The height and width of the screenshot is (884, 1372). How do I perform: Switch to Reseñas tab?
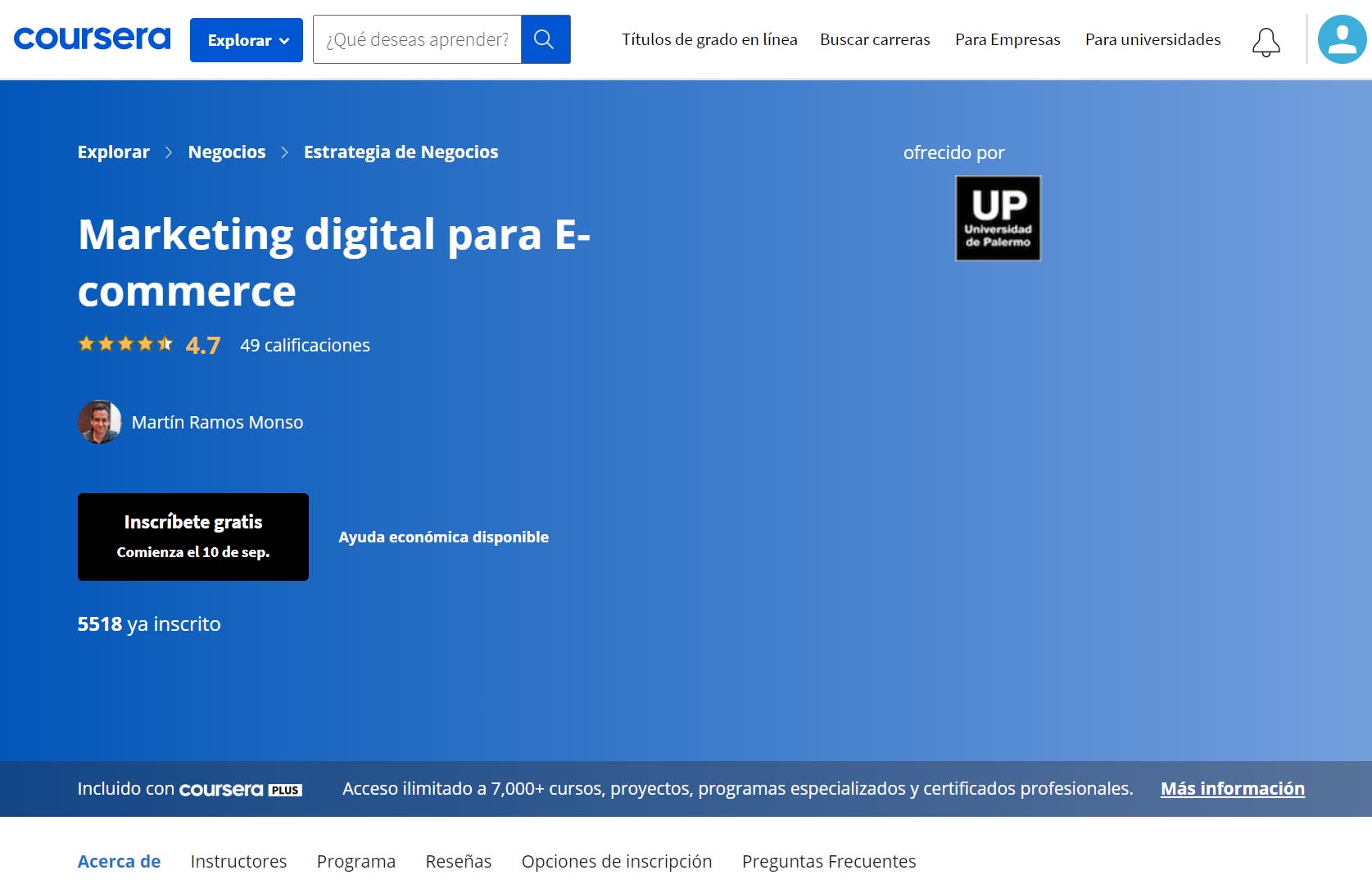pos(459,861)
